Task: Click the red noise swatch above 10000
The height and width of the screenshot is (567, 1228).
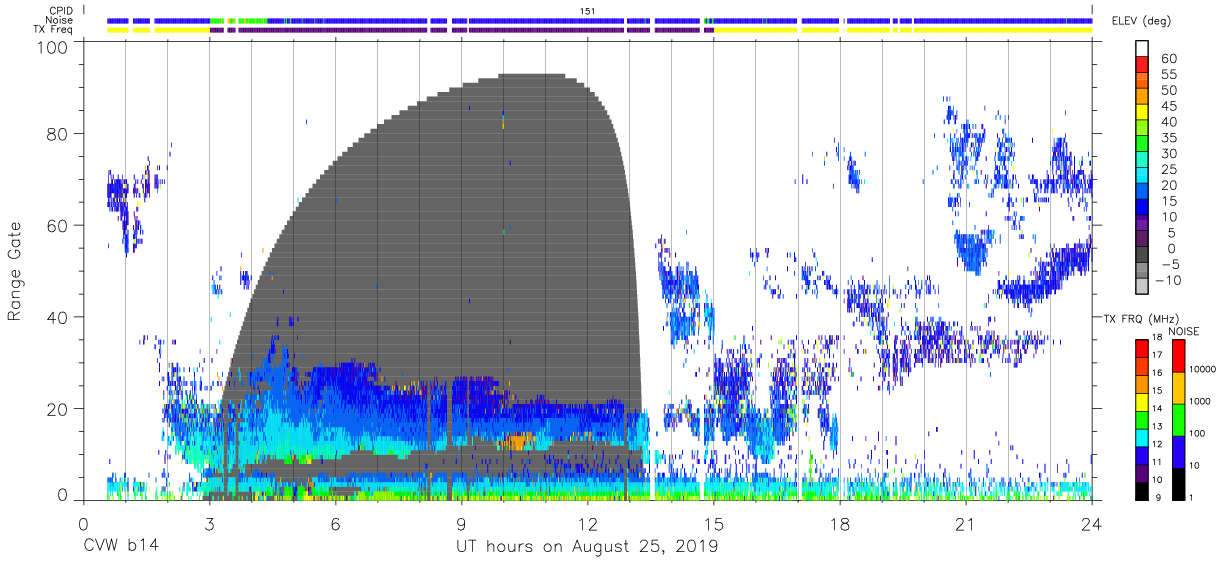Action: click(1179, 356)
